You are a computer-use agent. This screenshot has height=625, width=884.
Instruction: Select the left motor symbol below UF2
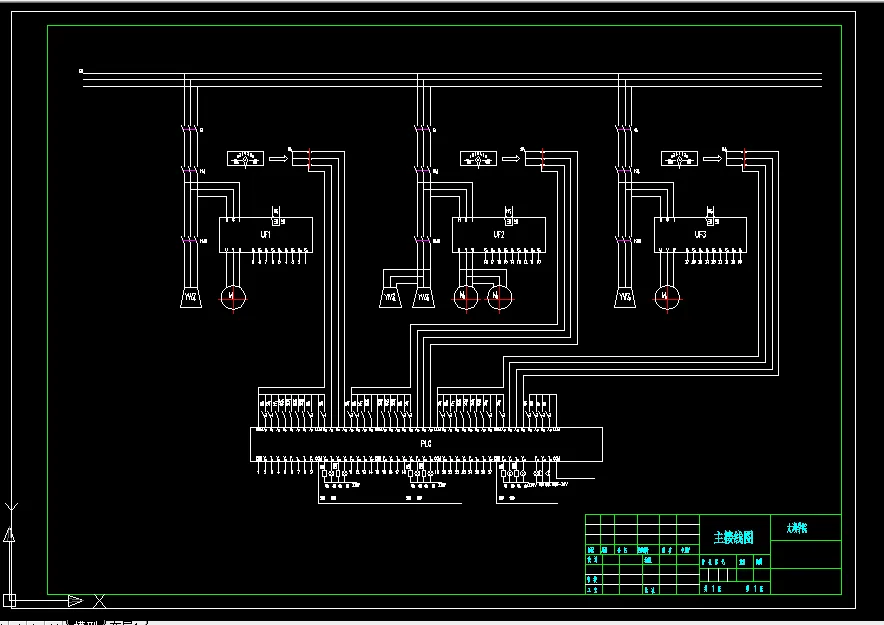[x=466, y=298]
